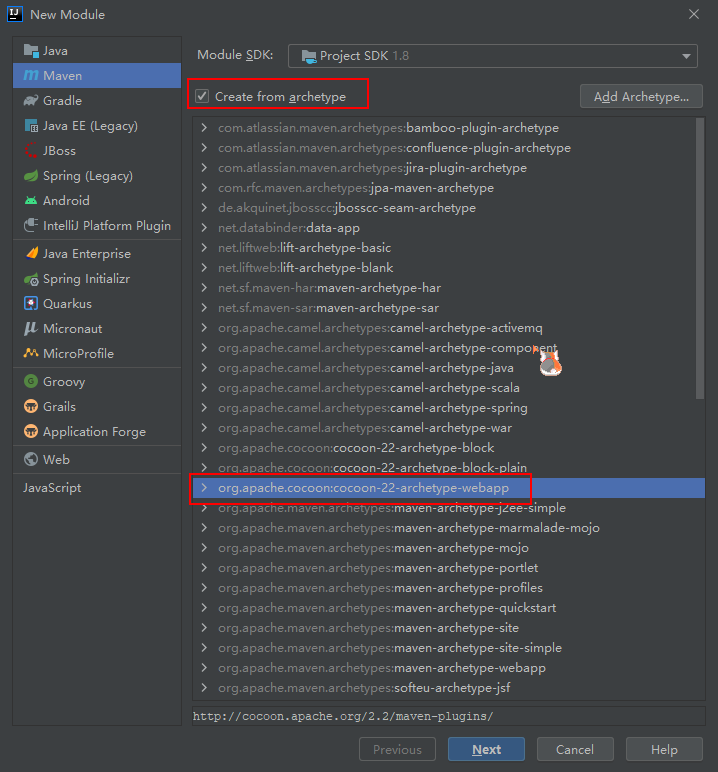Click the cocoon.apache.org URL description text
Screen dimensions: 718x772
(343, 716)
